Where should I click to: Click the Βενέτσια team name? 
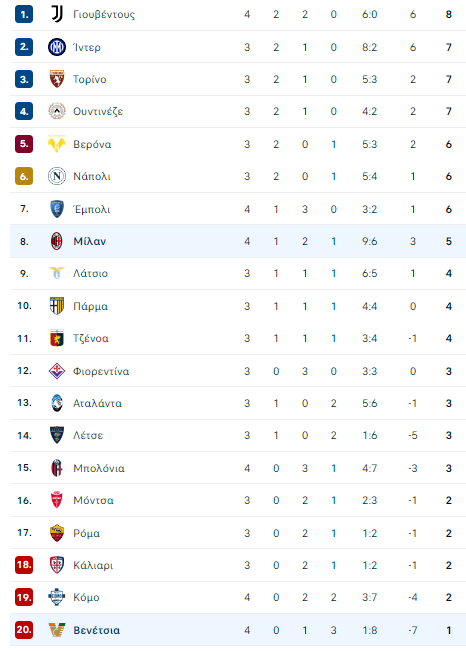[97, 630]
